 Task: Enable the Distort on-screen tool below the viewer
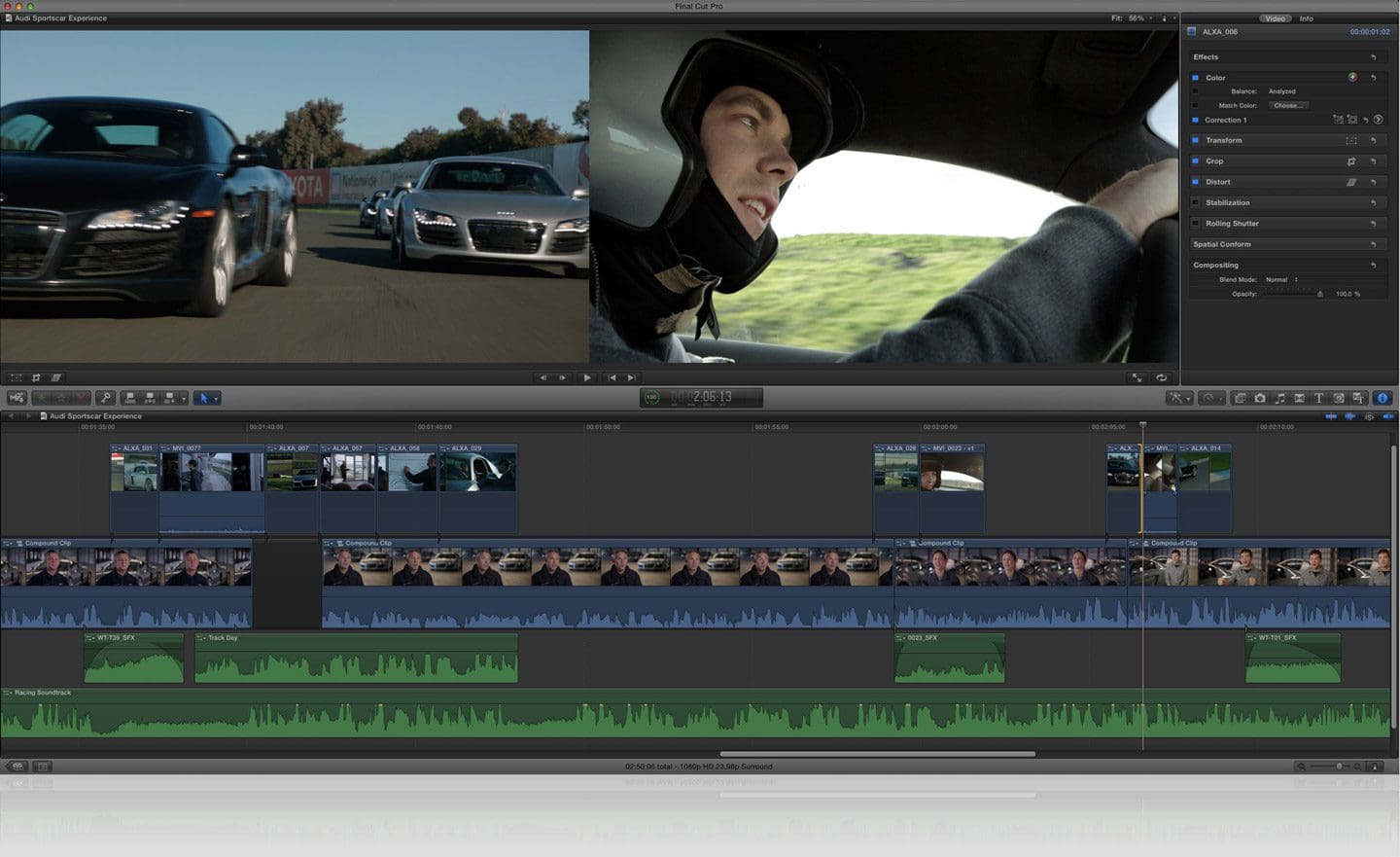[x=55, y=377]
